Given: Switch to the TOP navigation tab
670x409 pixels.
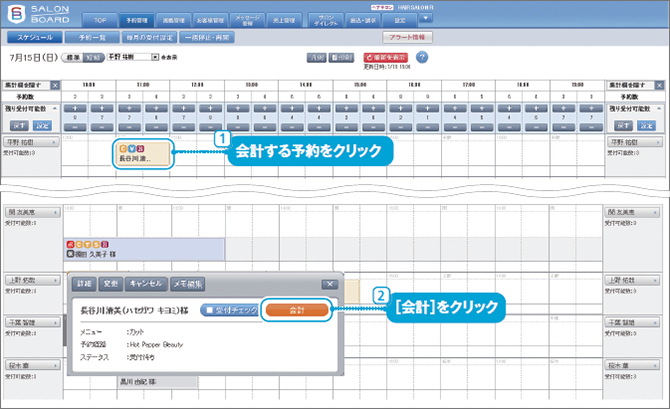Looking at the screenshot, I should [97, 19].
